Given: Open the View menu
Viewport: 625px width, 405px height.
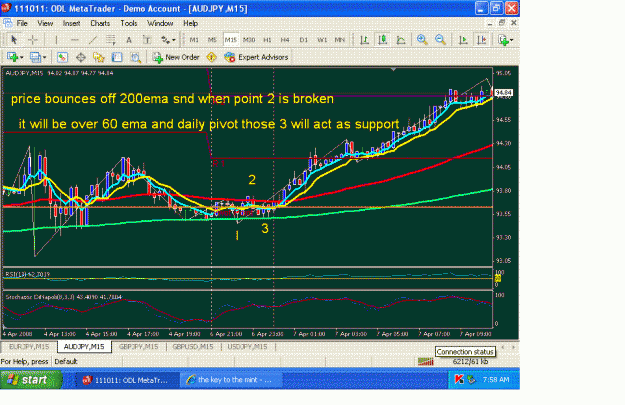Looking at the screenshot, I should pos(45,23).
